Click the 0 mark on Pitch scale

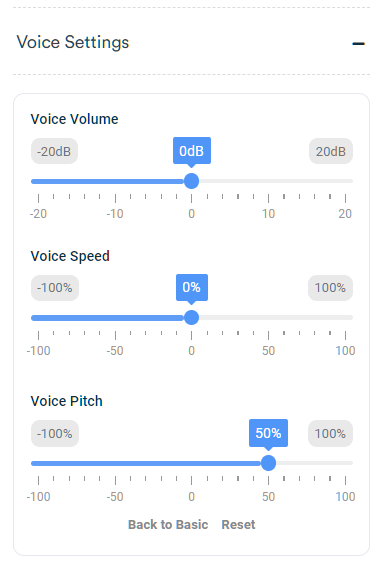tap(191, 497)
